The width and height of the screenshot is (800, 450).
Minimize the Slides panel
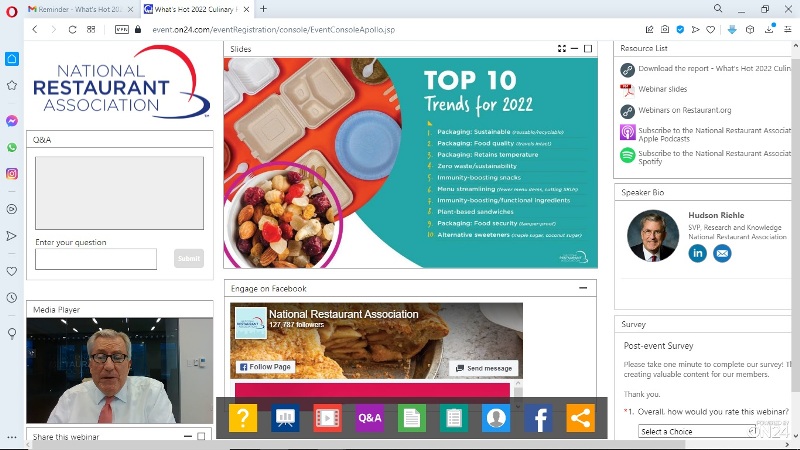(x=574, y=48)
